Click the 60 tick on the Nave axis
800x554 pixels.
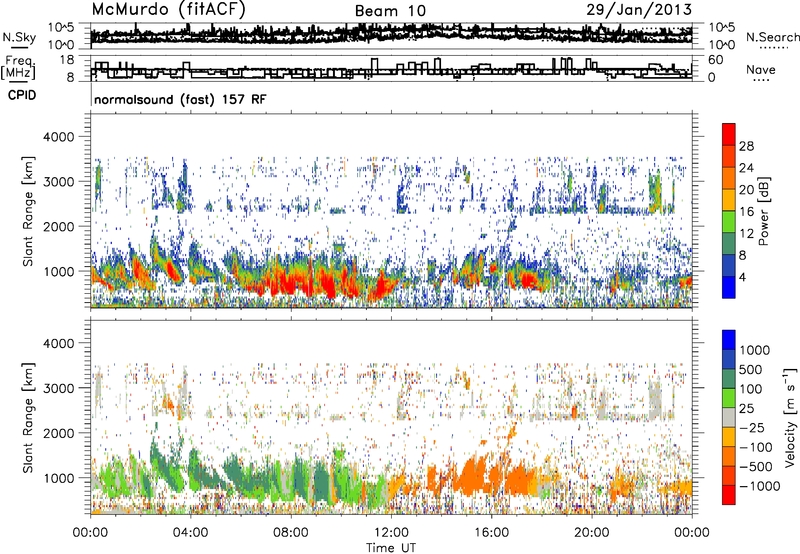click(x=716, y=60)
